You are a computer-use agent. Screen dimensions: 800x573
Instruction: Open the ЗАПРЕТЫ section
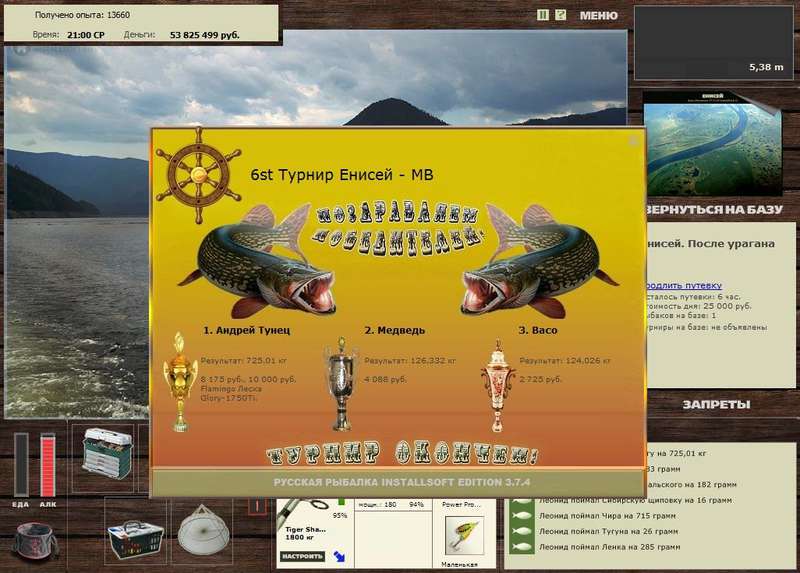coord(716,405)
